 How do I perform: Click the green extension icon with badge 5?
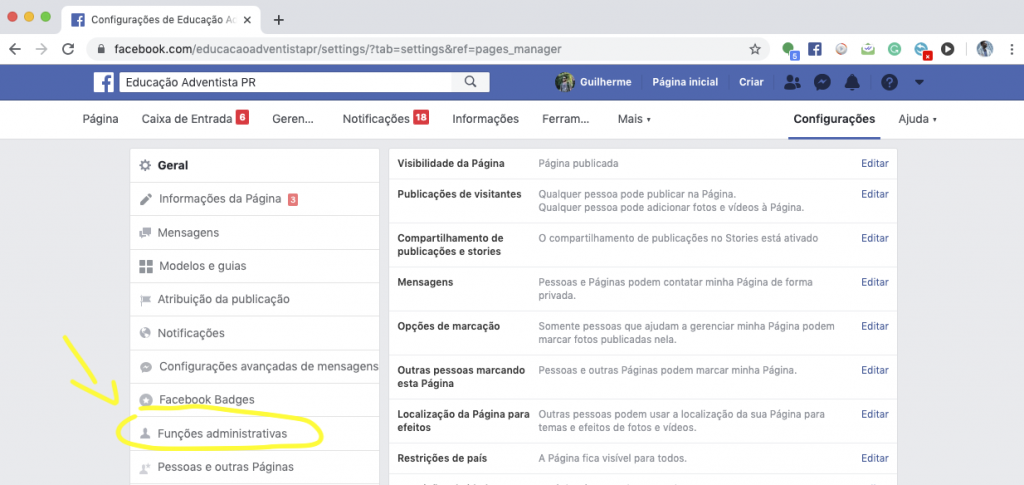[x=790, y=50]
